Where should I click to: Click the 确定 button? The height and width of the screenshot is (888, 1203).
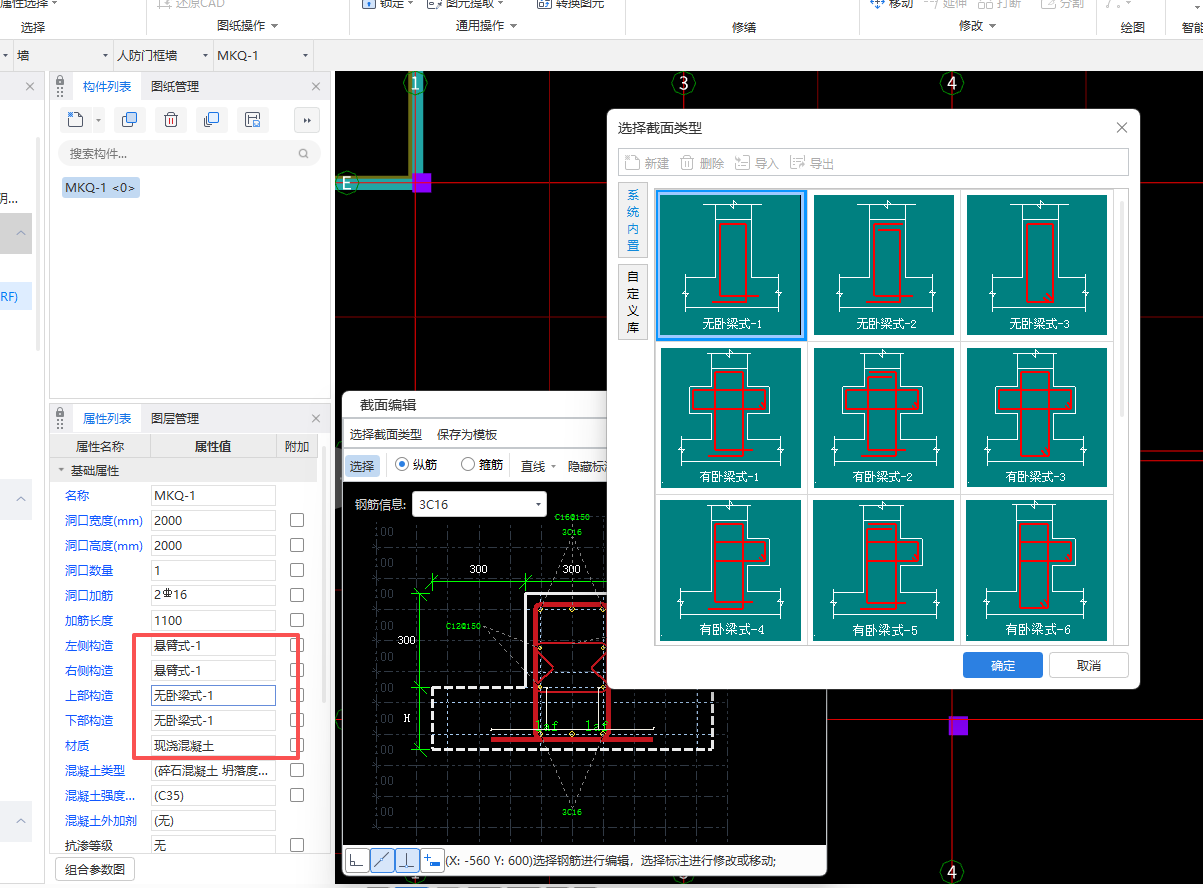1003,665
